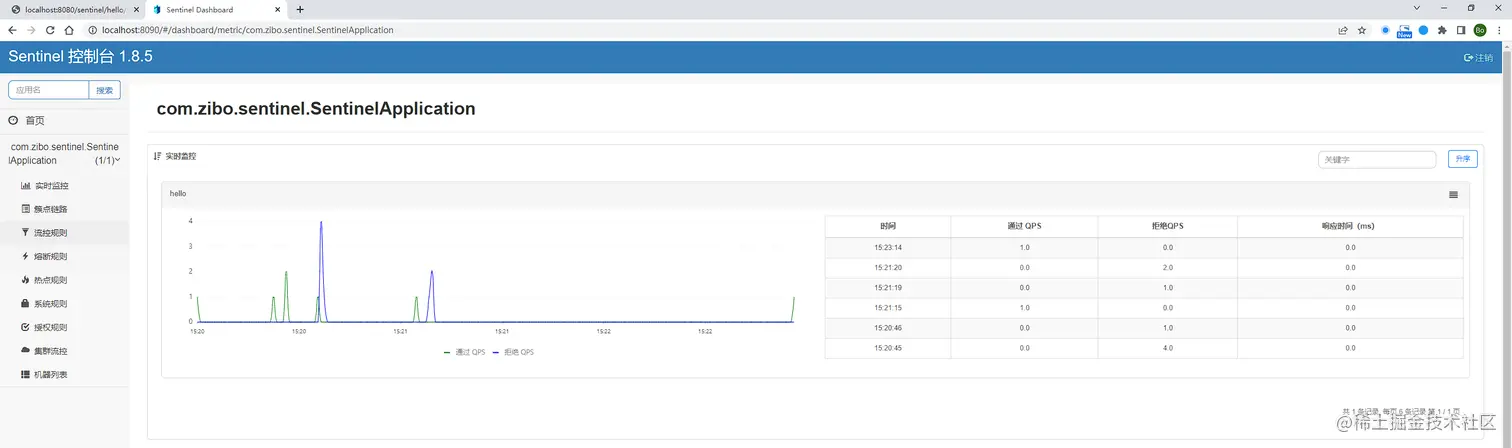Open the hello panel hamburger menu
Viewport: 1512px width, 448px height.
coord(1453,195)
